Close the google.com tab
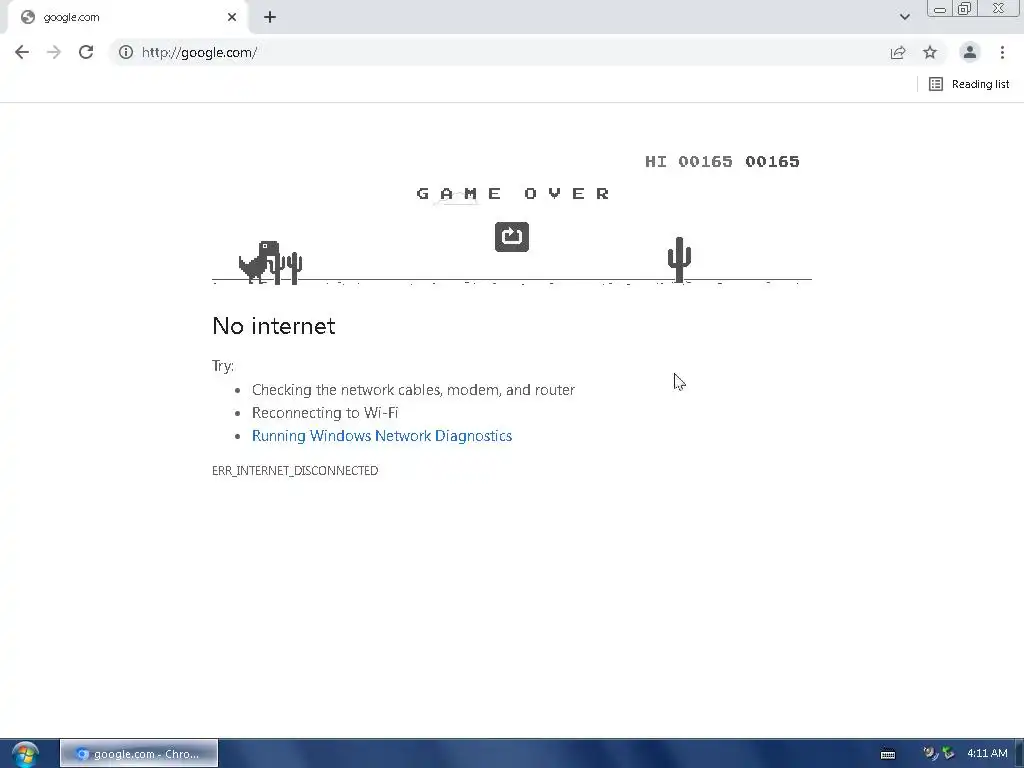Screen dimensions: 1024x768 [x=232, y=18]
